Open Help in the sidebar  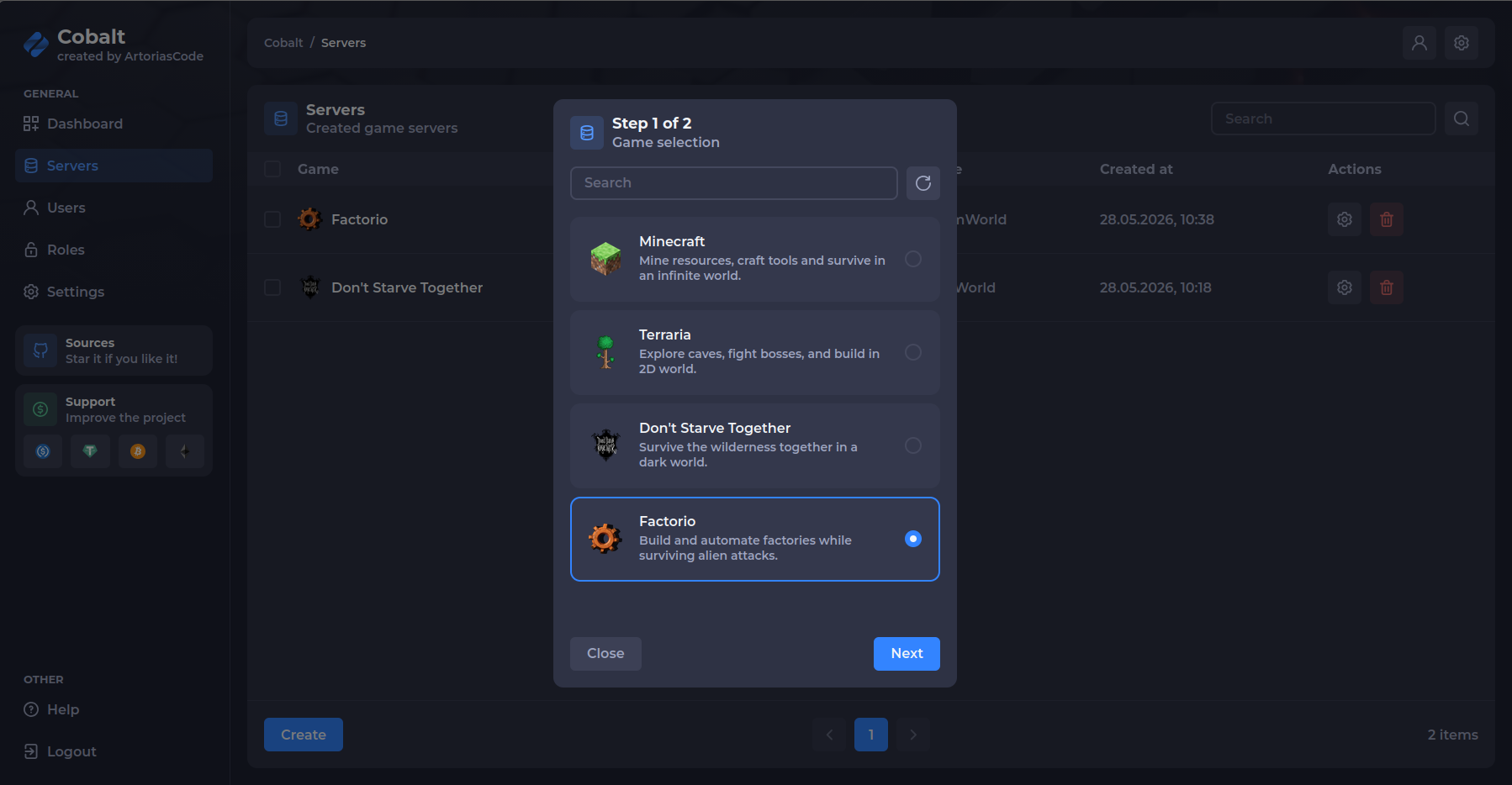point(114,709)
